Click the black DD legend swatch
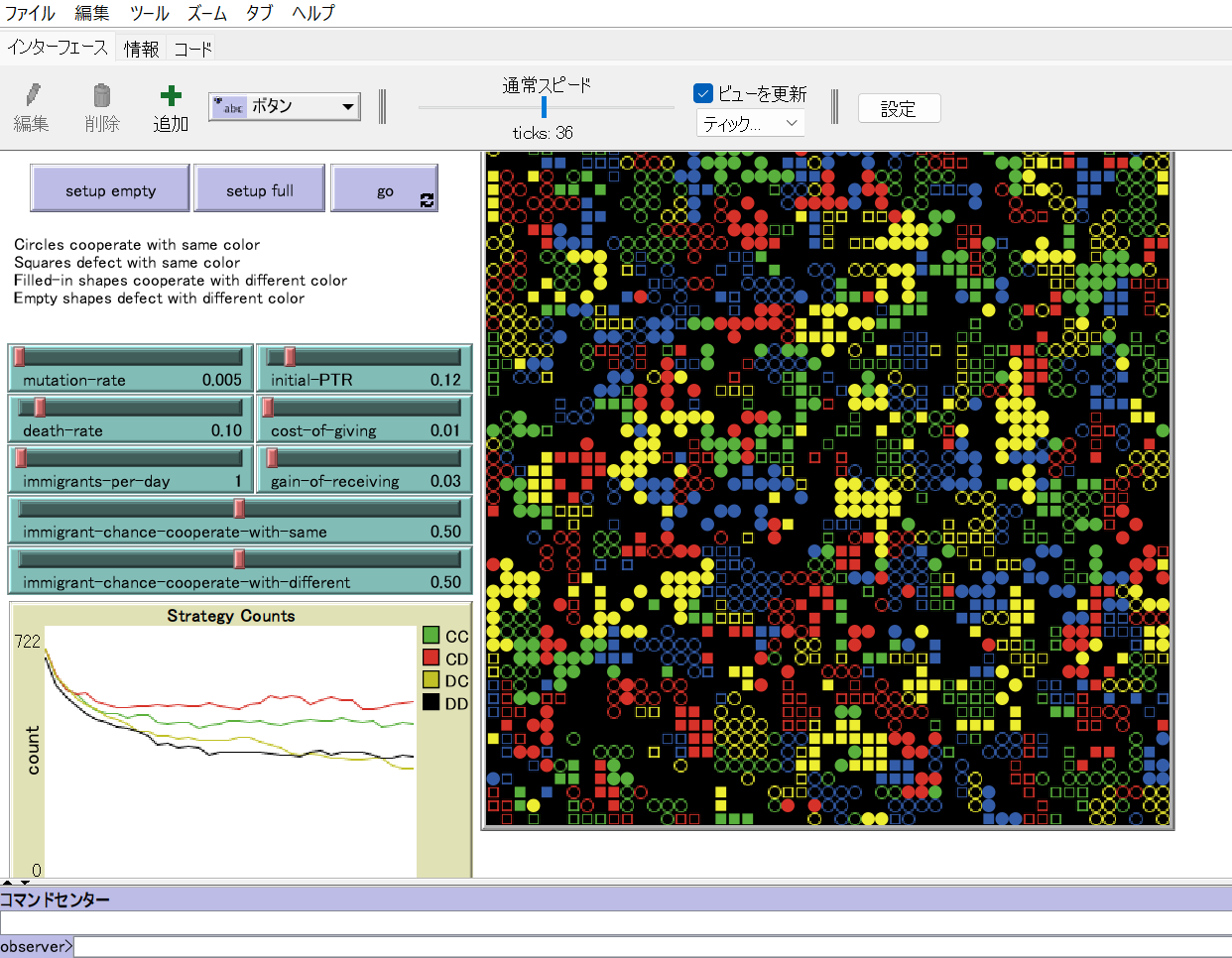The width and height of the screenshot is (1232, 958). (431, 702)
